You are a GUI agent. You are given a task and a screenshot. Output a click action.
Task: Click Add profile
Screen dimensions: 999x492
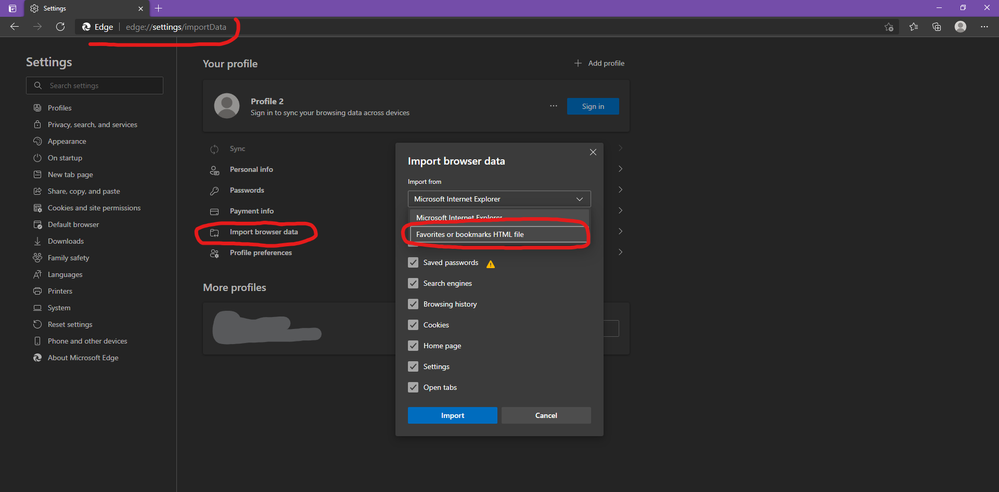(x=599, y=63)
